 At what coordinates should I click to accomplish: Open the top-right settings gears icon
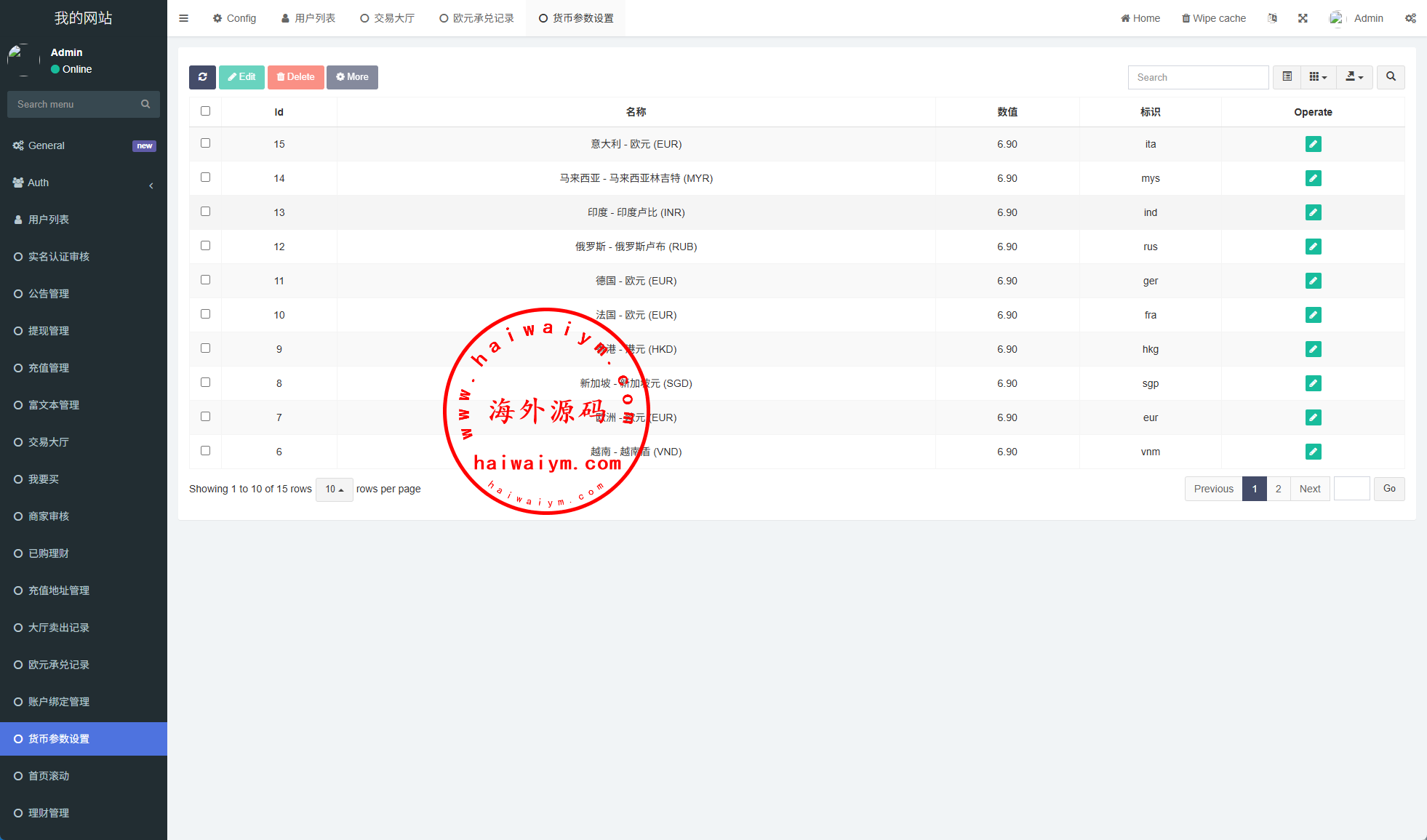tap(1410, 18)
